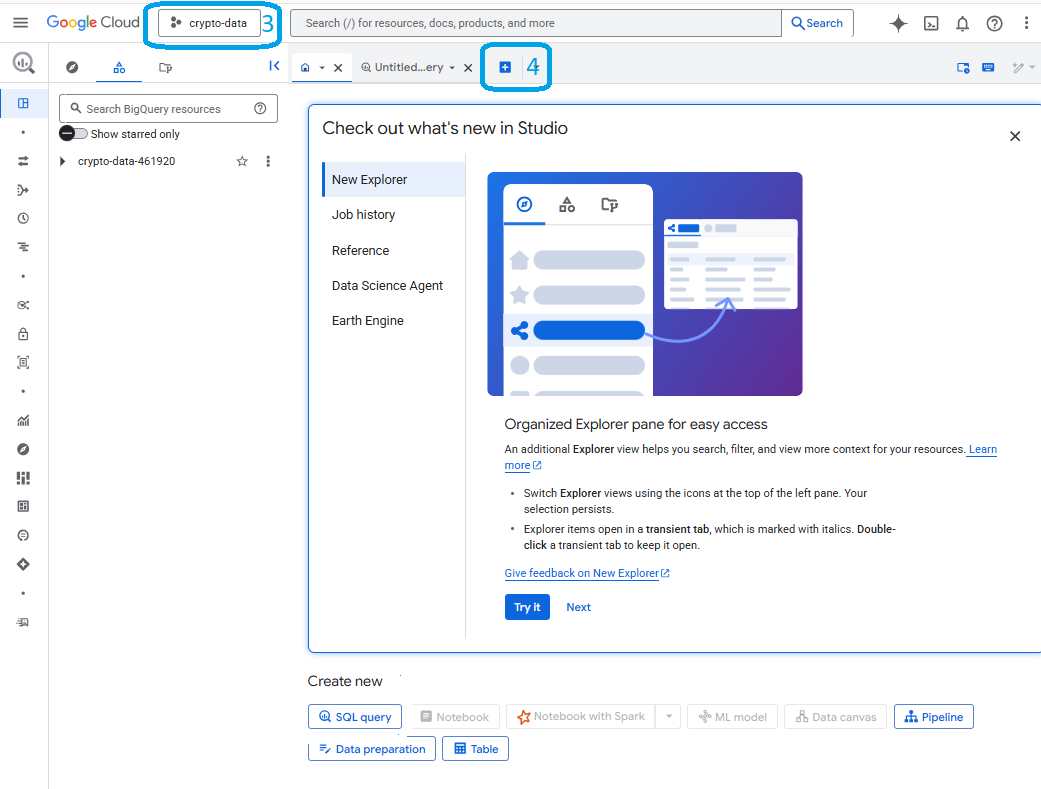Open more options for crypto-data-461920
Screen dimensions: 1041x789
tap(268, 161)
